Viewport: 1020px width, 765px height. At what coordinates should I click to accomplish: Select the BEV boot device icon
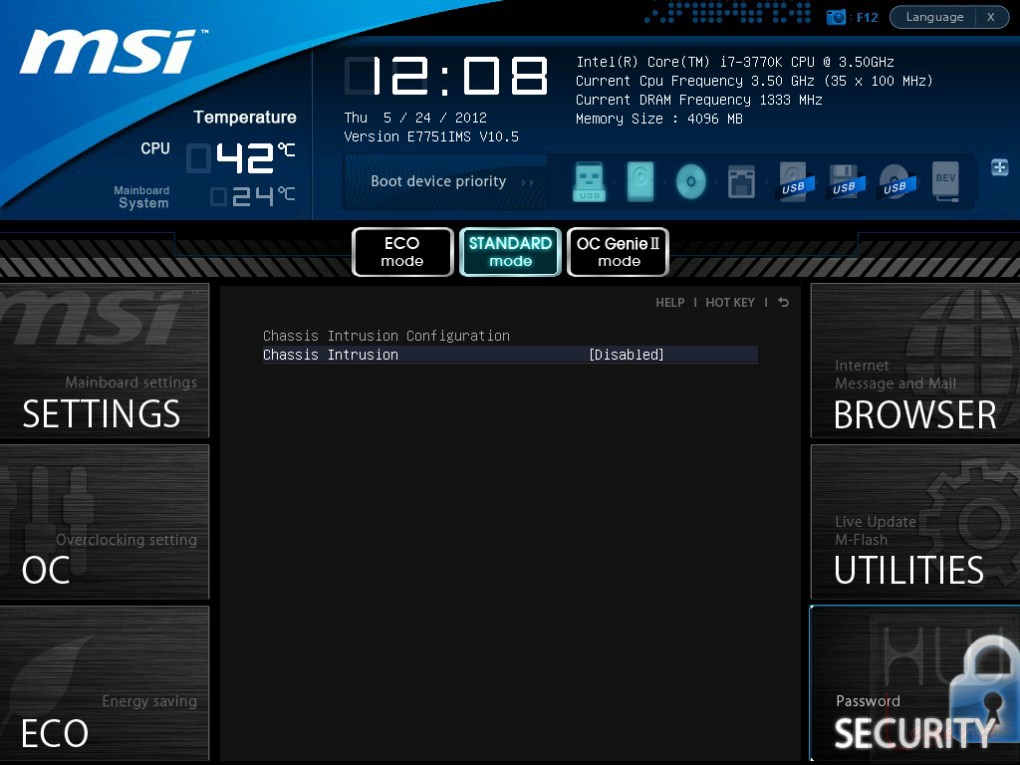click(x=946, y=181)
